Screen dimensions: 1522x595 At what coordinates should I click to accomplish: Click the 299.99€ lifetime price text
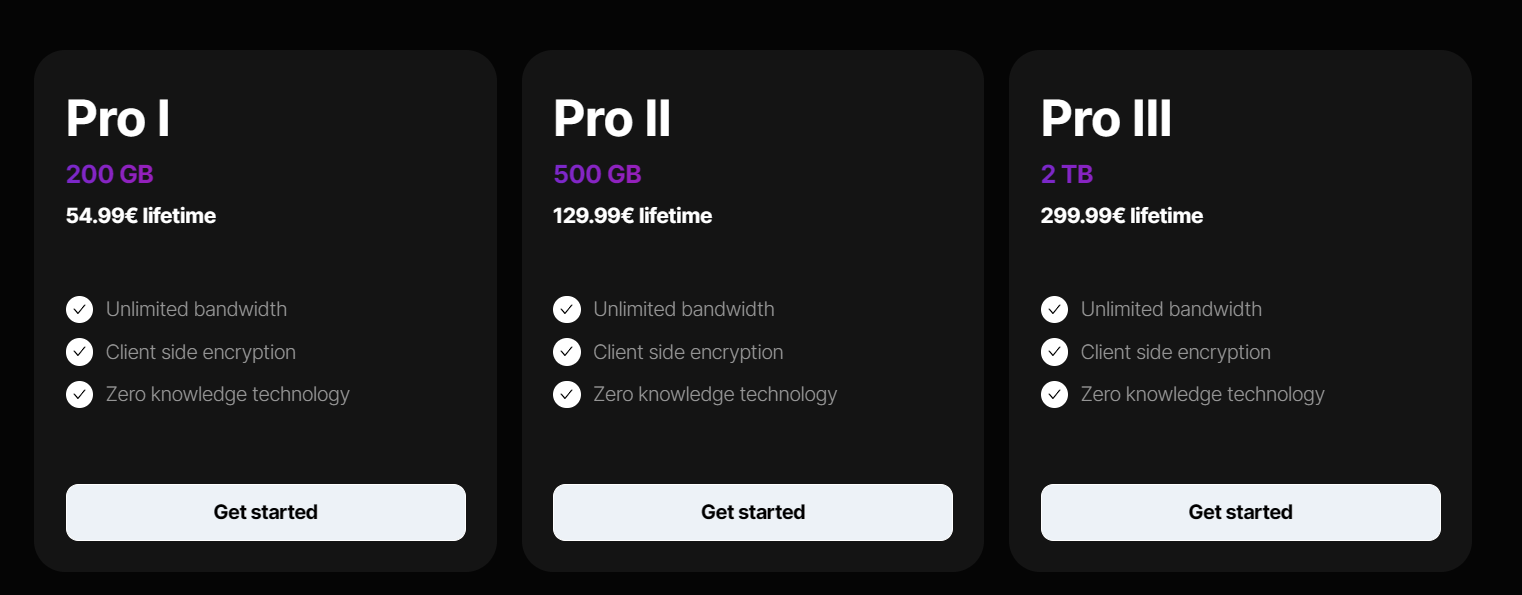click(x=1121, y=215)
